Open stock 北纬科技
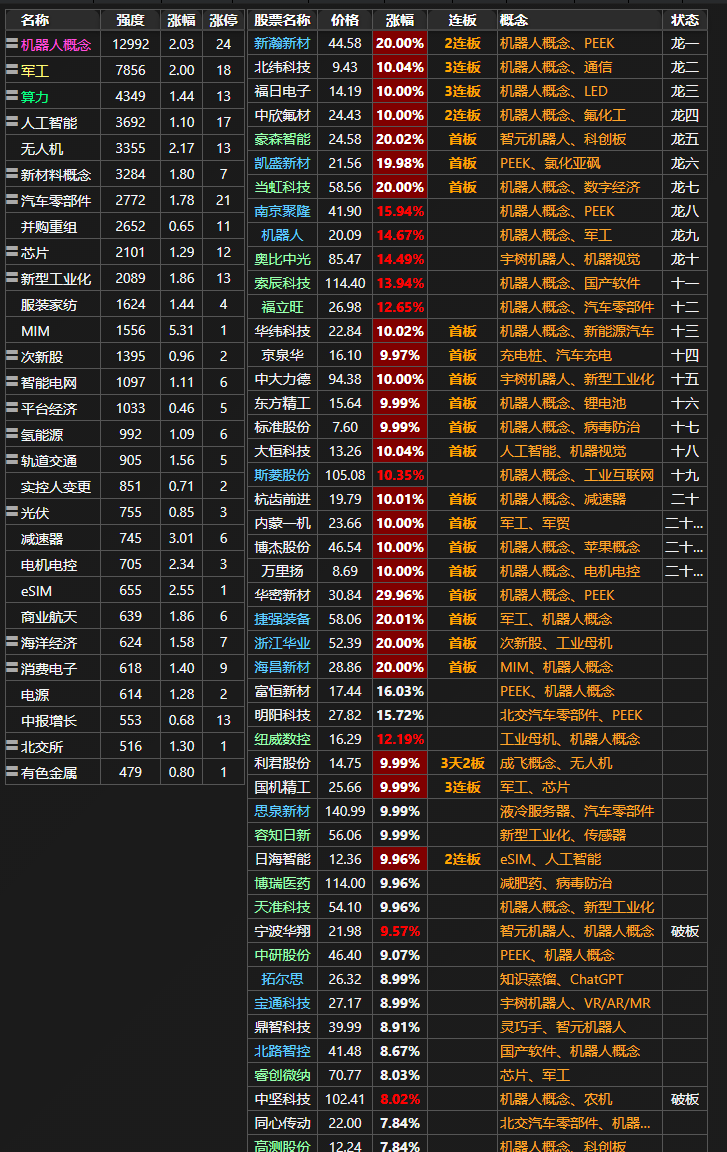The image size is (727, 1152). tap(282, 68)
